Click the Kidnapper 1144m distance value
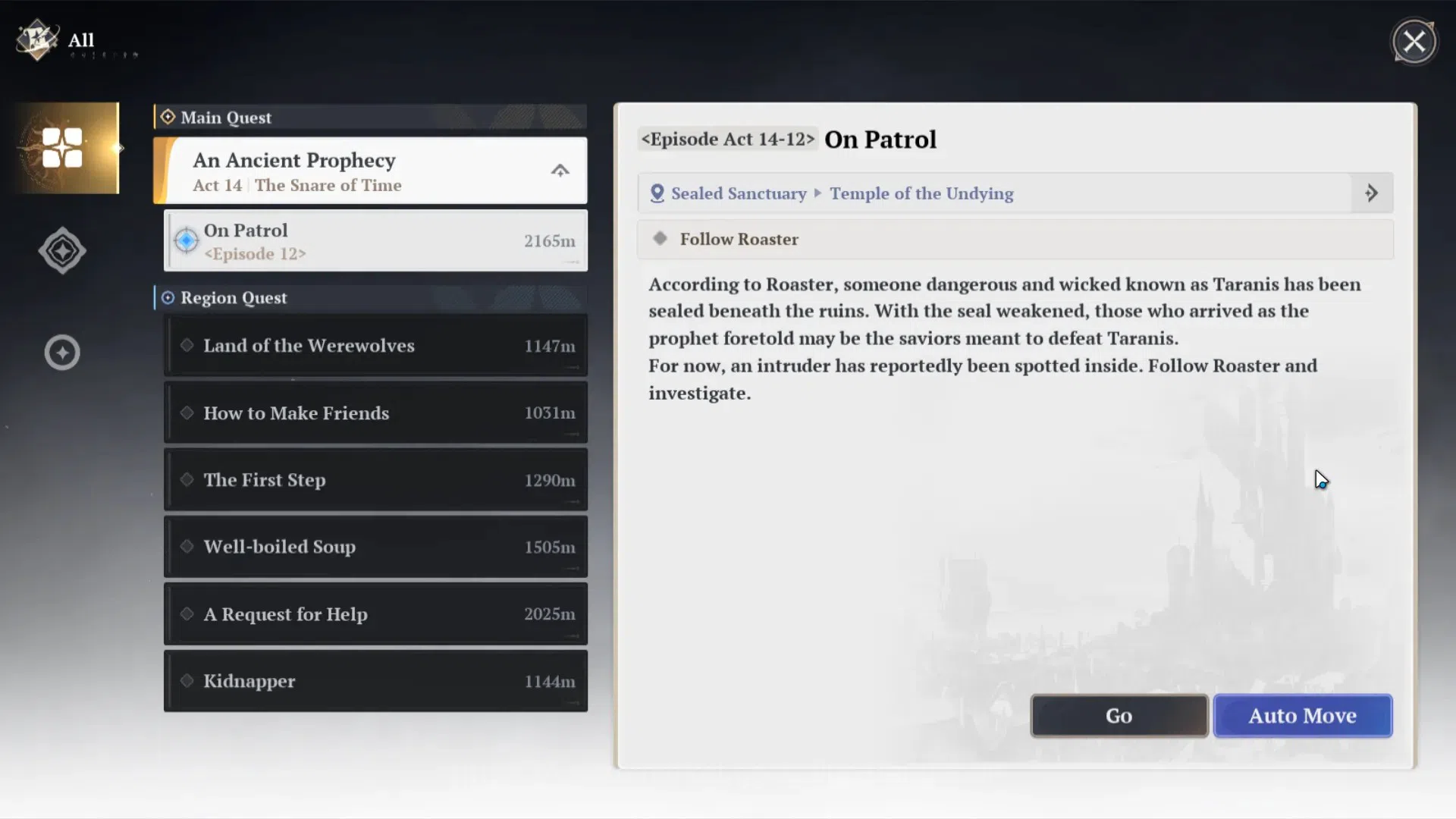The image size is (1456, 819). click(550, 682)
